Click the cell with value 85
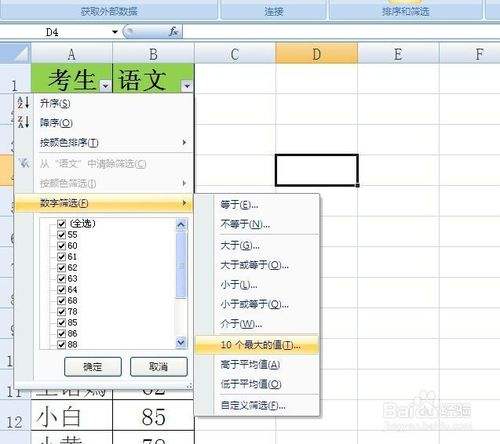This screenshot has width=500, height=444. pos(153,416)
